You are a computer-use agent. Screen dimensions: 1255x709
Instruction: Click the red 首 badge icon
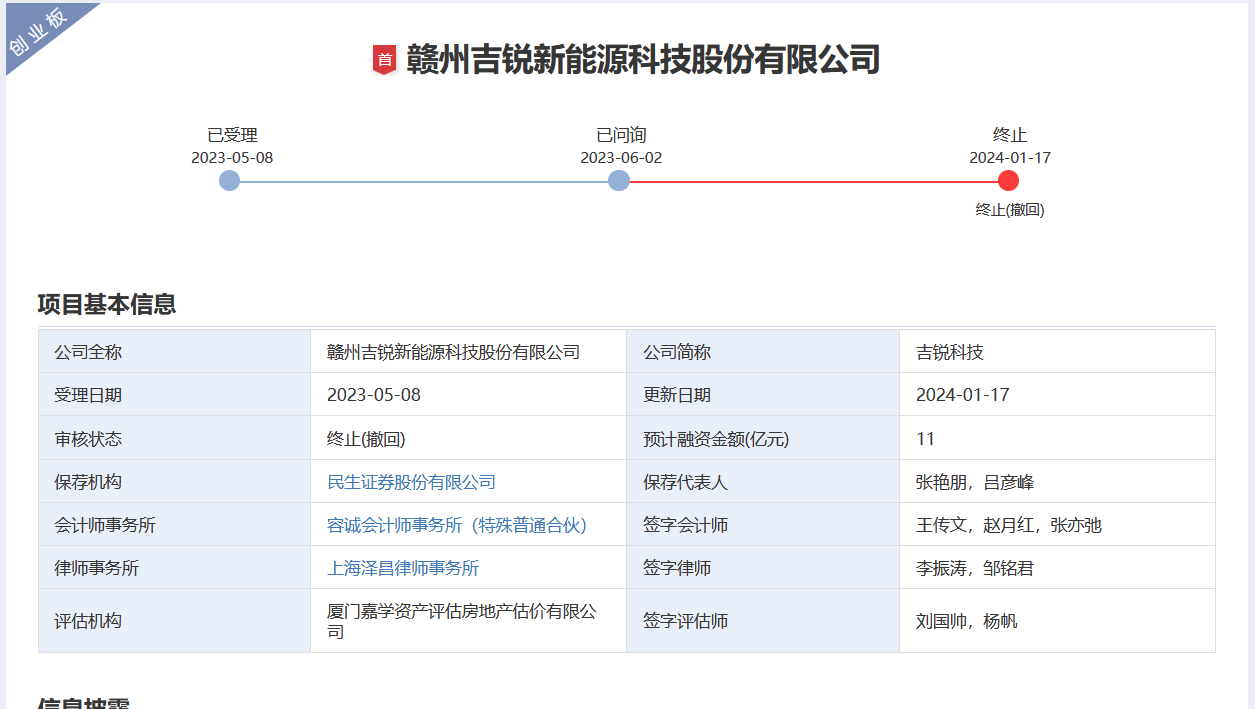[385, 60]
